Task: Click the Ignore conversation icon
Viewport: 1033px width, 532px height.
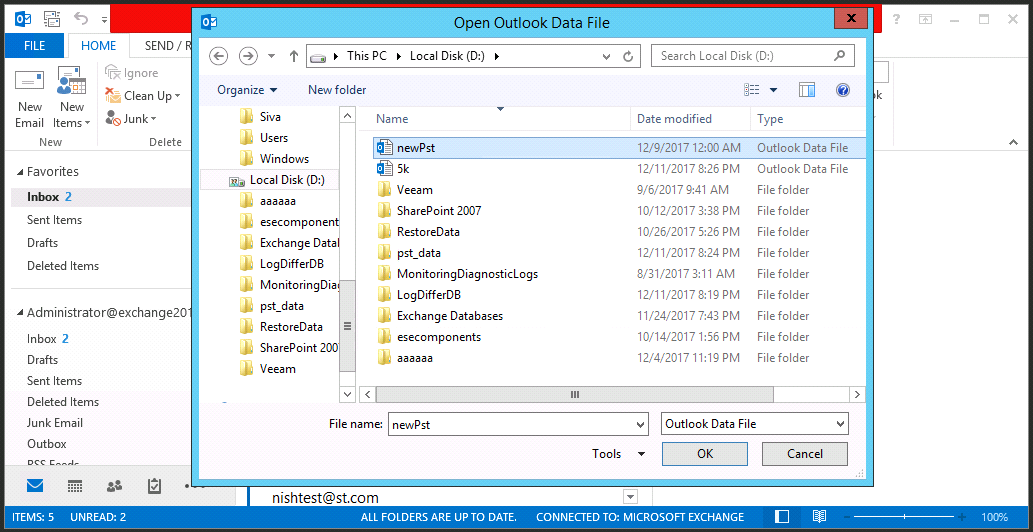Action: [x=113, y=73]
